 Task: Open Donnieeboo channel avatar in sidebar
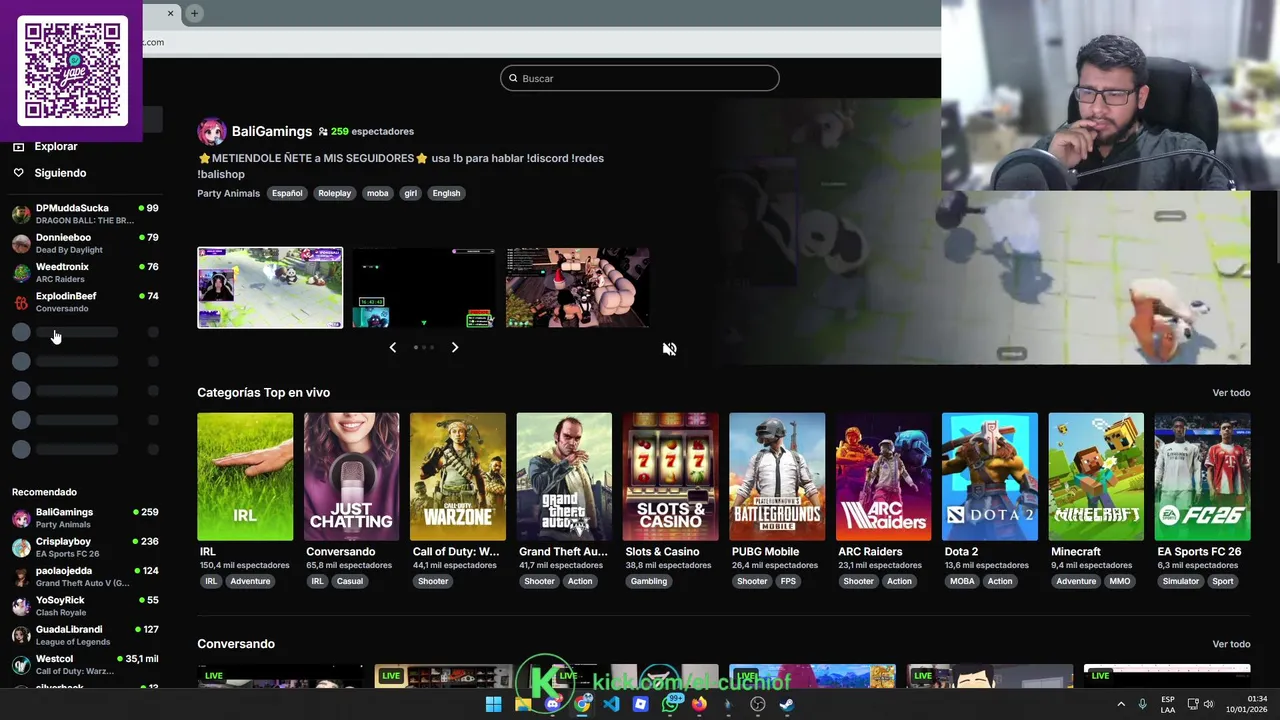[21, 243]
